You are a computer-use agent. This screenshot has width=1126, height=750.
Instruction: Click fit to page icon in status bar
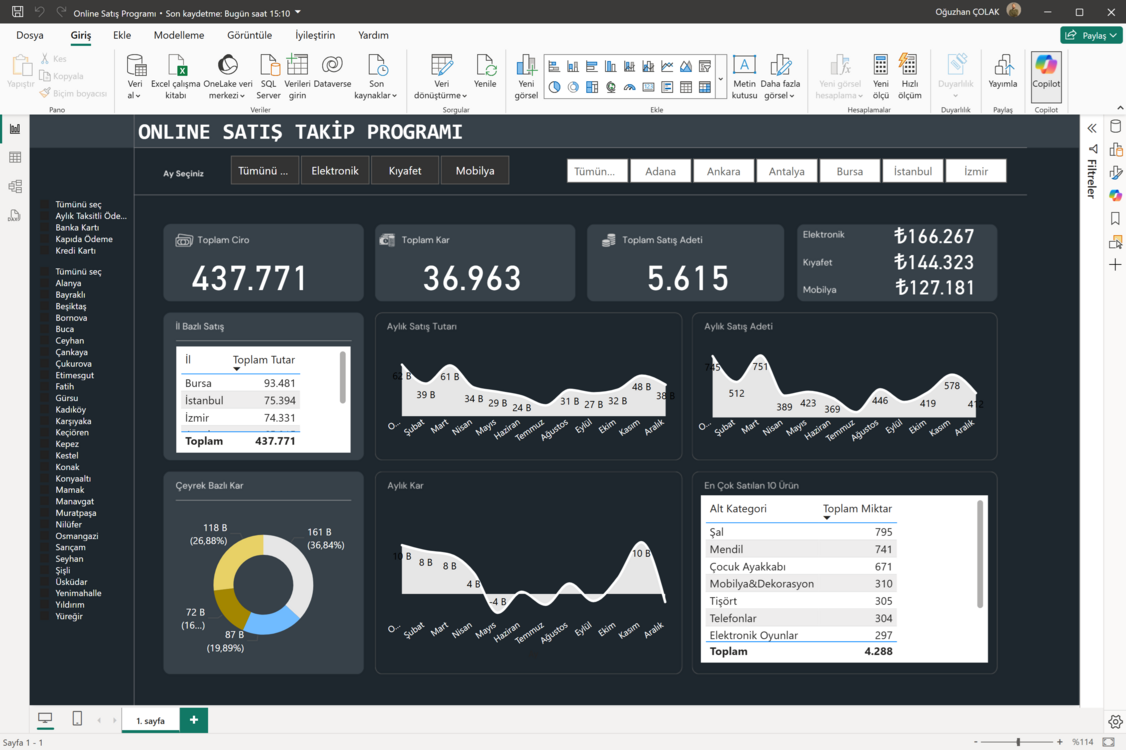click(x=1108, y=741)
